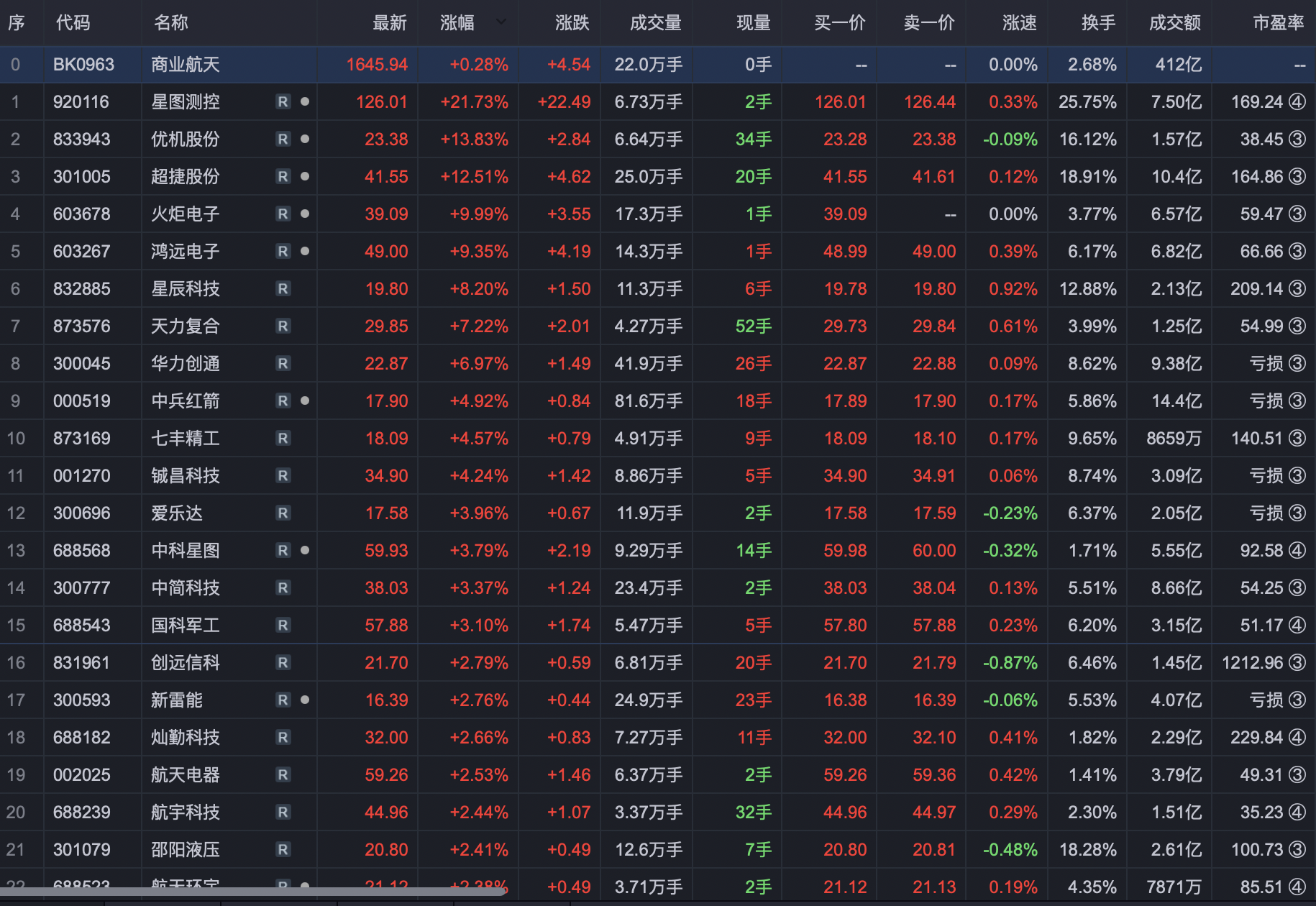The image size is (1316, 906).
Task: Click the circled 3 icon beside 1212.96
Action: (1297, 663)
